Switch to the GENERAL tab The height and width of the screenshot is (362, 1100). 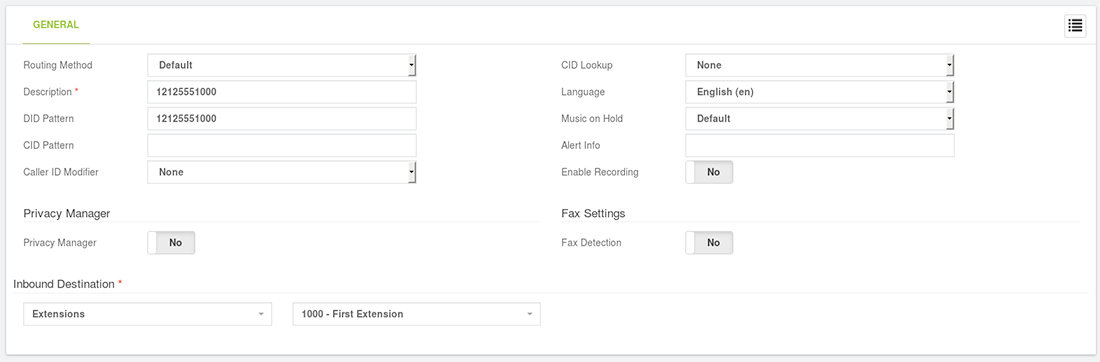pos(56,25)
